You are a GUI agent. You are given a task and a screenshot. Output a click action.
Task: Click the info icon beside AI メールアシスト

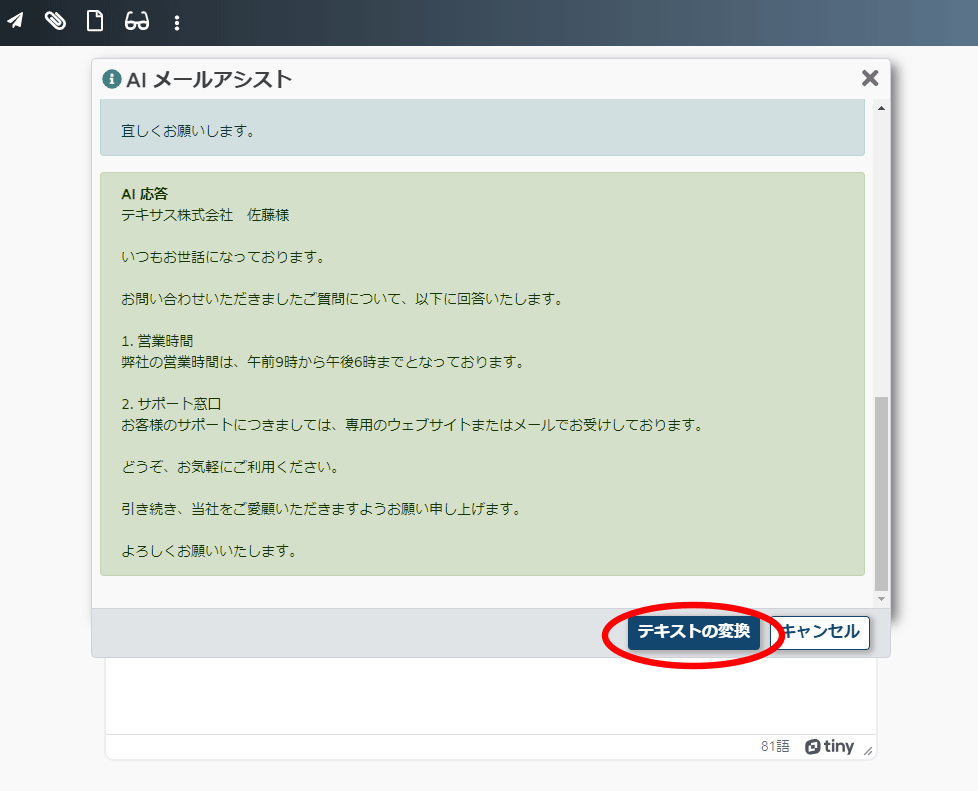click(111, 79)
